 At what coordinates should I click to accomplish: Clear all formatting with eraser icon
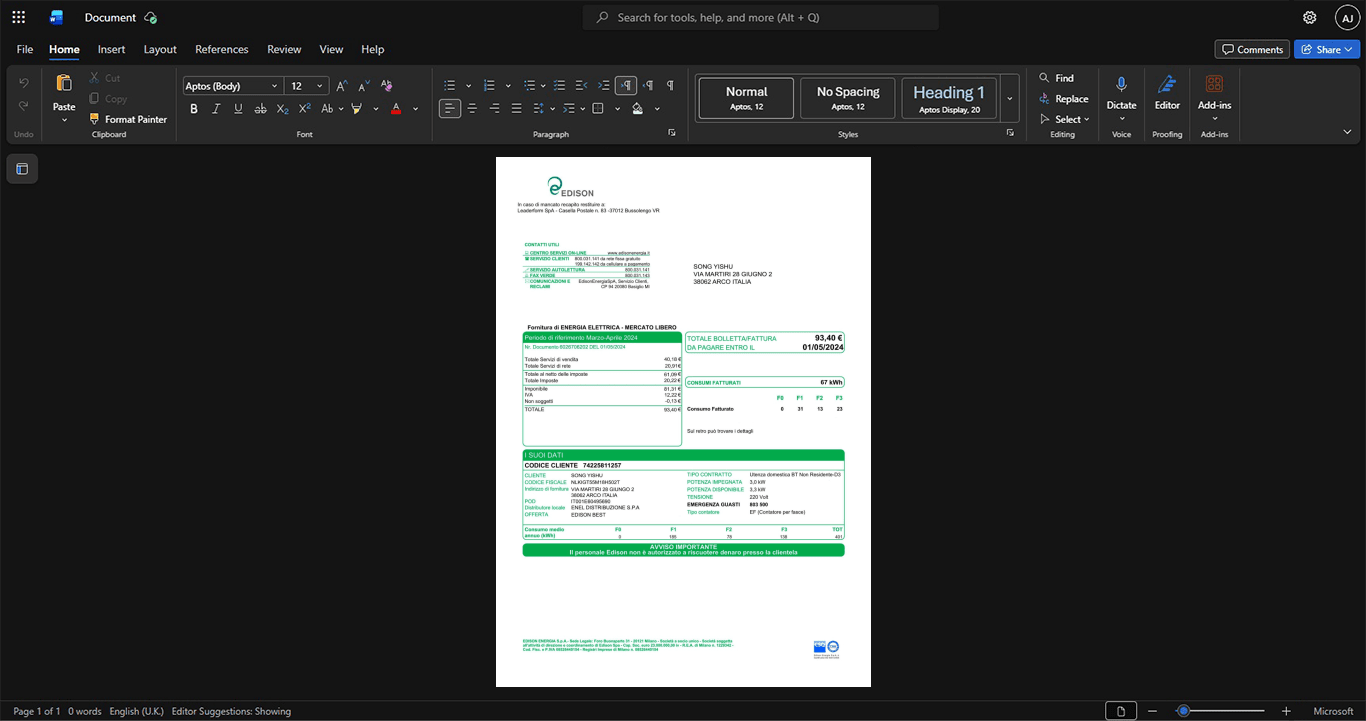[386, 86]
